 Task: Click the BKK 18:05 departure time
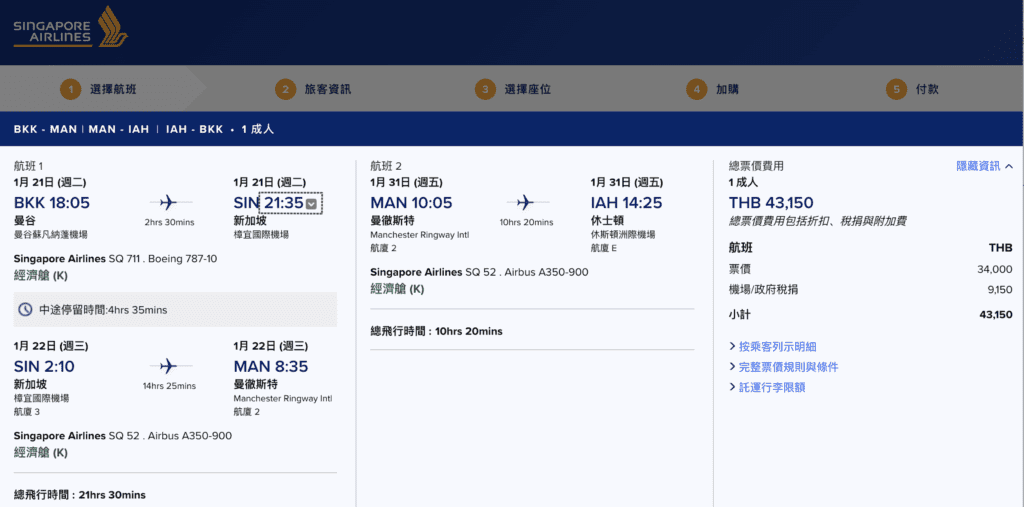[x=52, y=203]
